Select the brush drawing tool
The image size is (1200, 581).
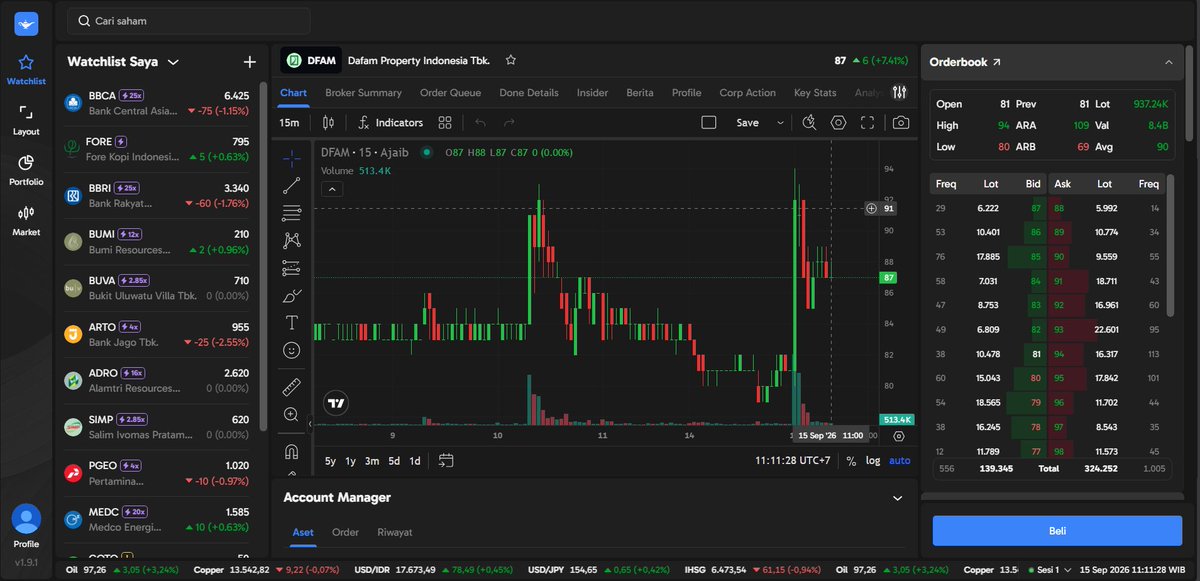[291, 295]
